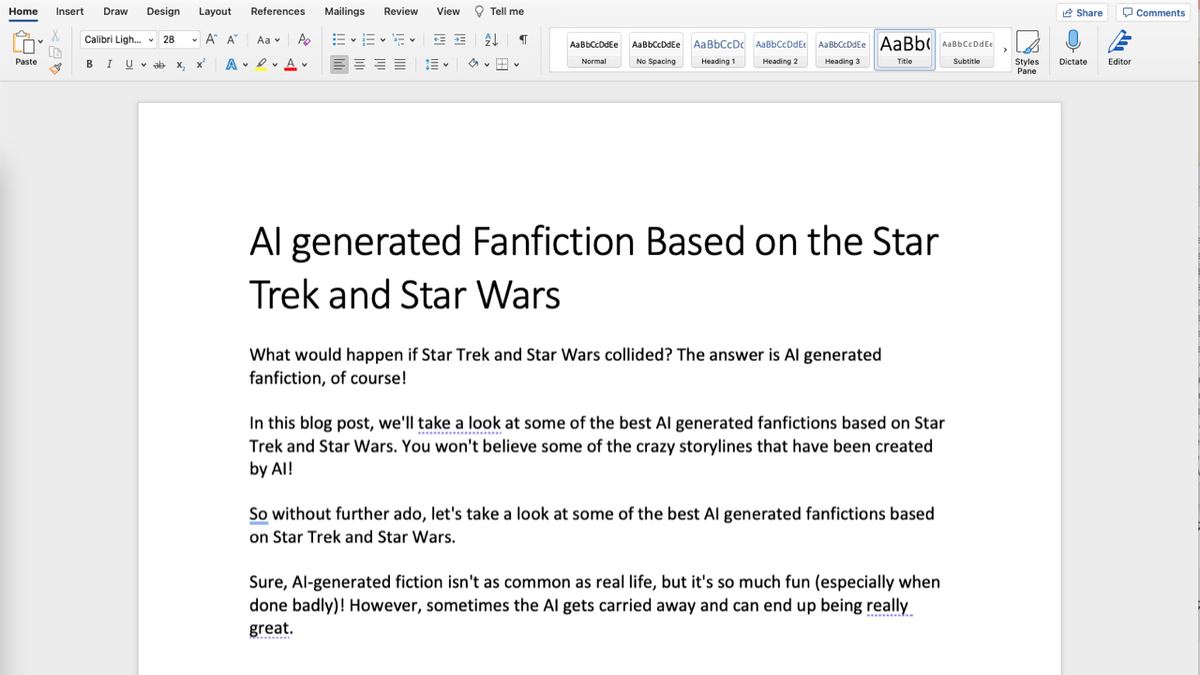1200x675 pixels.
Task: Click the Paste clipboard icon
Action: tap(26, 44)
